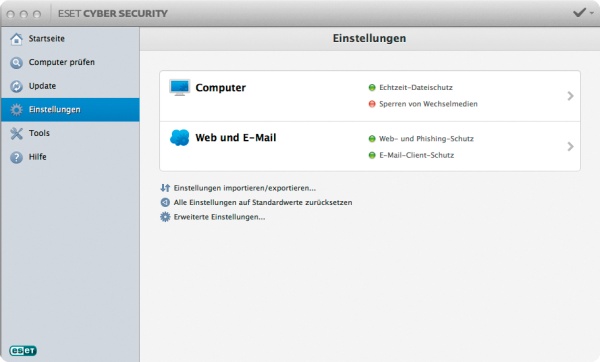The image size is (600, 362).
Task: Expand the Computer section chevron
Action: click(x=570, y=96)
